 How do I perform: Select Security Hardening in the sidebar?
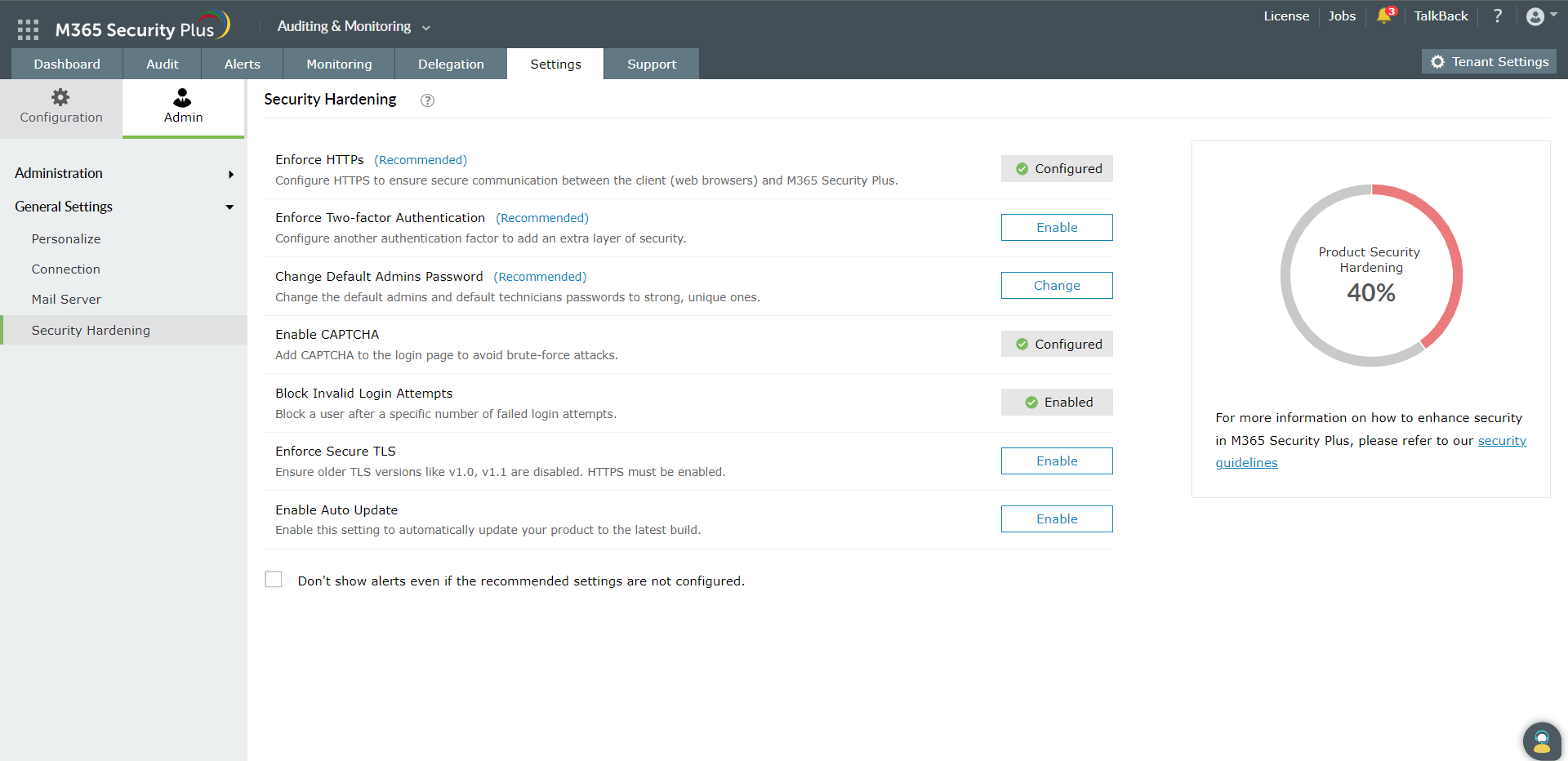tap(123, 330)
